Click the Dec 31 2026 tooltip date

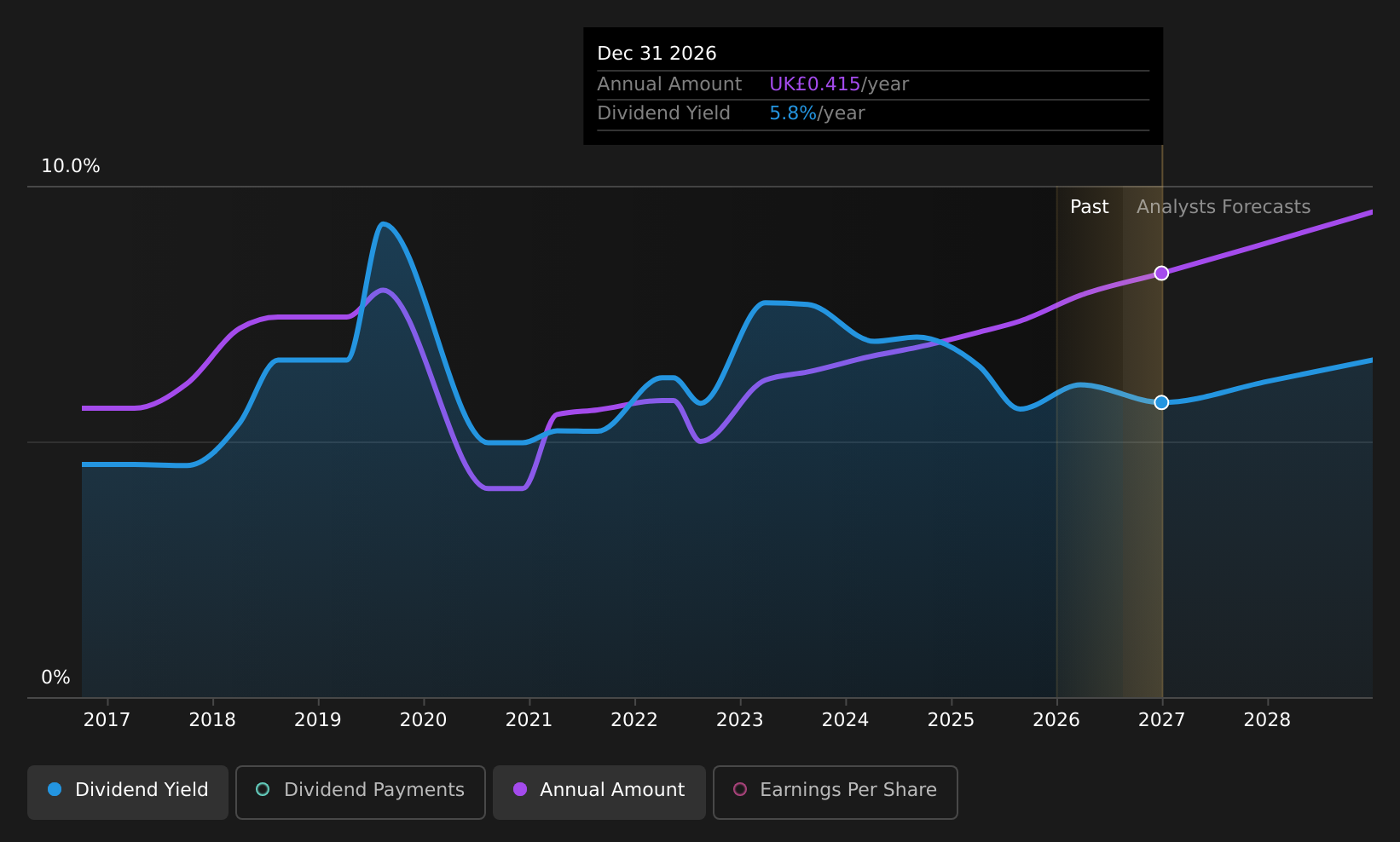pos(657,54)
